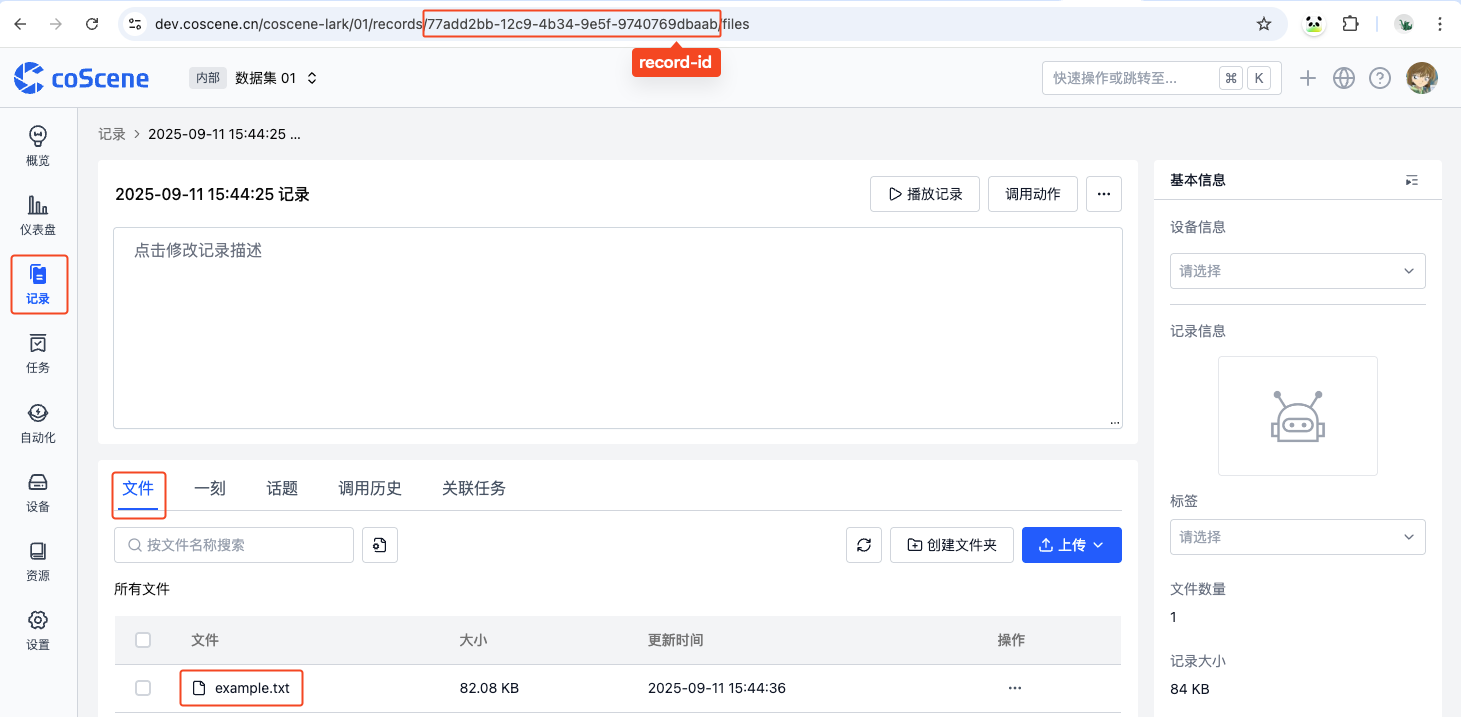Collapse the 基本信息 panel
This screenshot has height=717, width=1461.
coord(1411,180)
